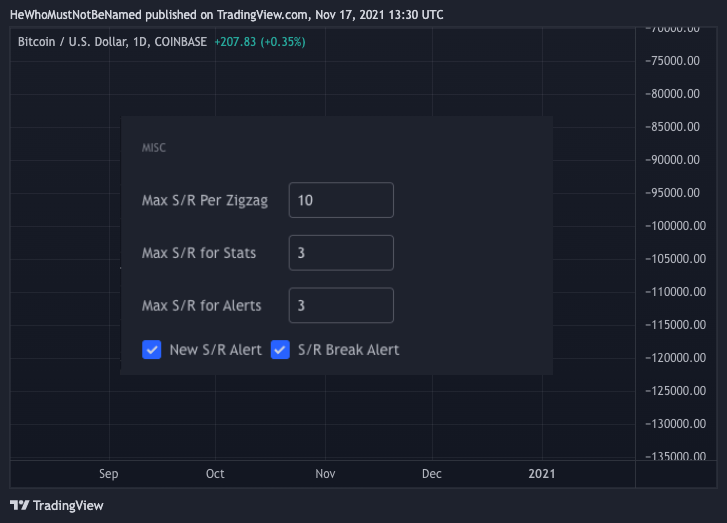The image size is (727, 523).
Task: Toggle the New S/R Alert checkbox
Action: click(152, 350)
